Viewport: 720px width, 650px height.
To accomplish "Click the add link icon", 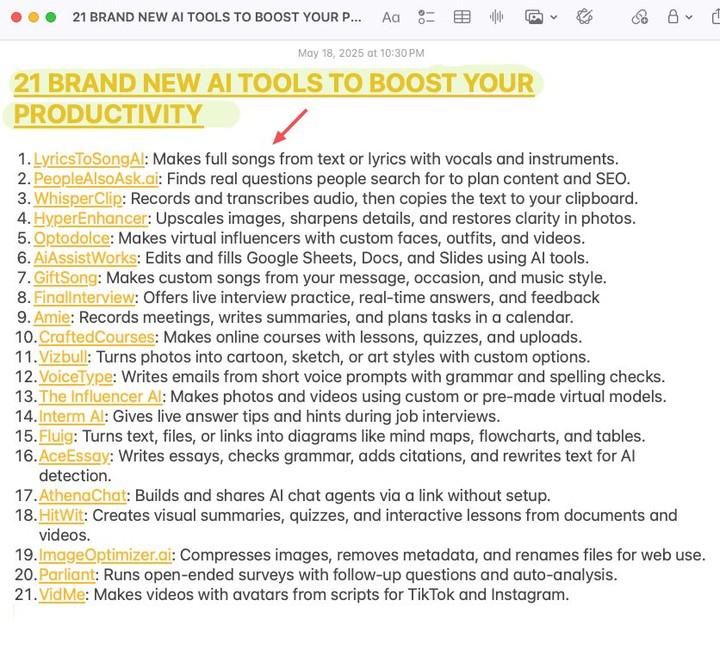I will point(640,17).
